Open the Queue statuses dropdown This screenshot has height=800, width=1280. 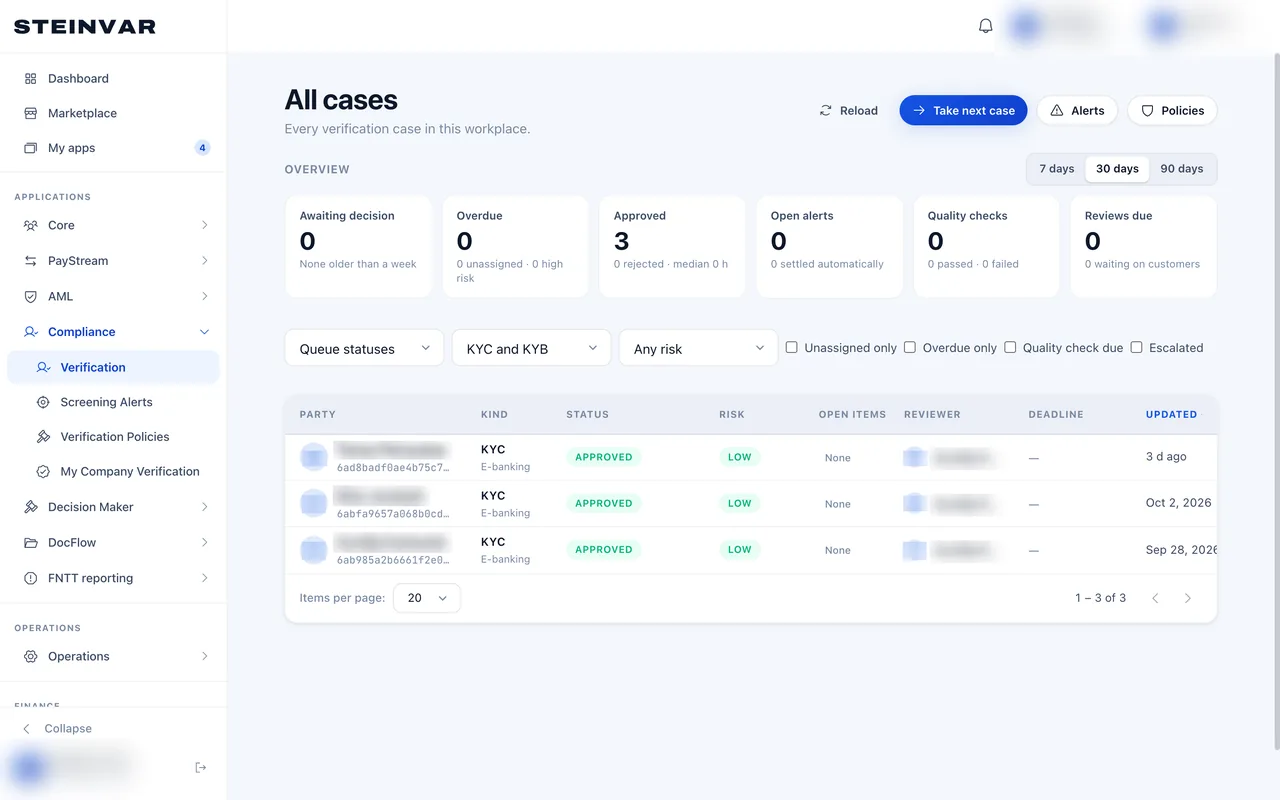364,348
